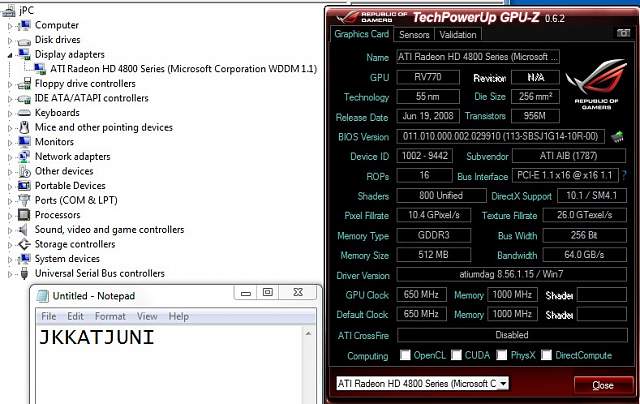
Task: Minimize the Notepad window
Action: [x=246, y=293]
